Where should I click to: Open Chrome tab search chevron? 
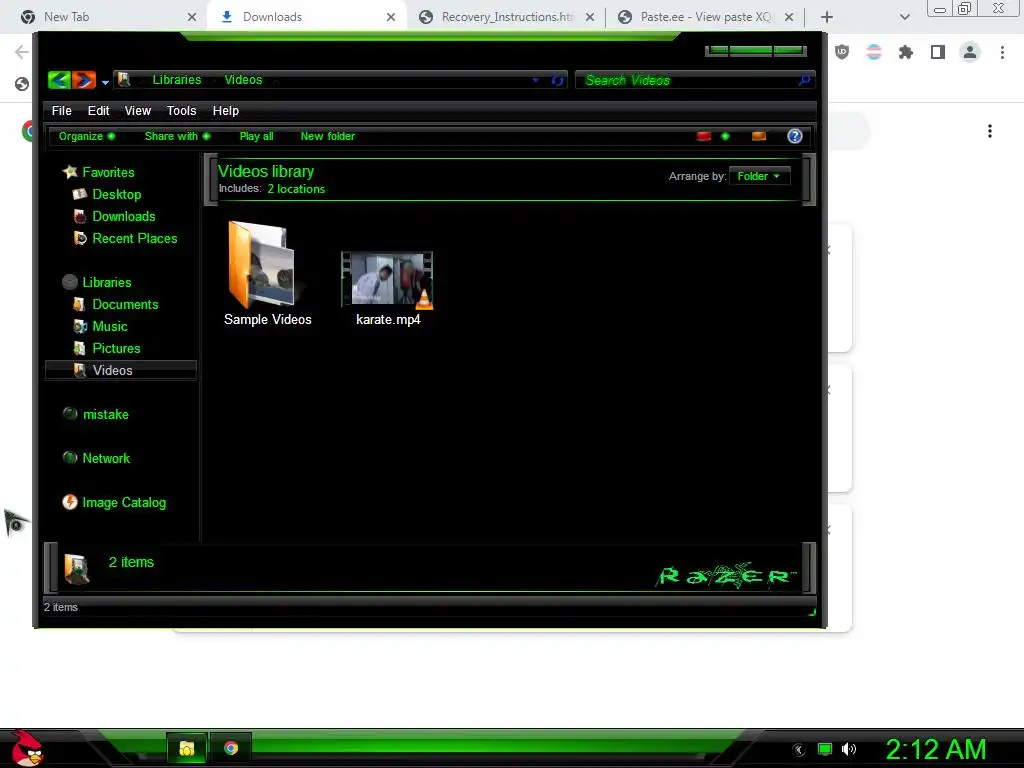click(x=904, y=17)
